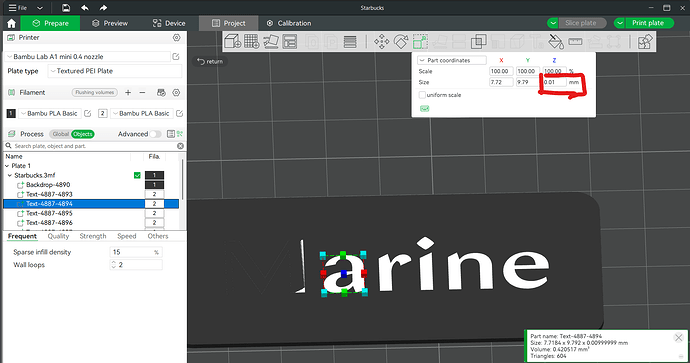The image size is (690, 363).
Task: Click the Auto orient toolbar icon
Action: [x=271, y=42]
